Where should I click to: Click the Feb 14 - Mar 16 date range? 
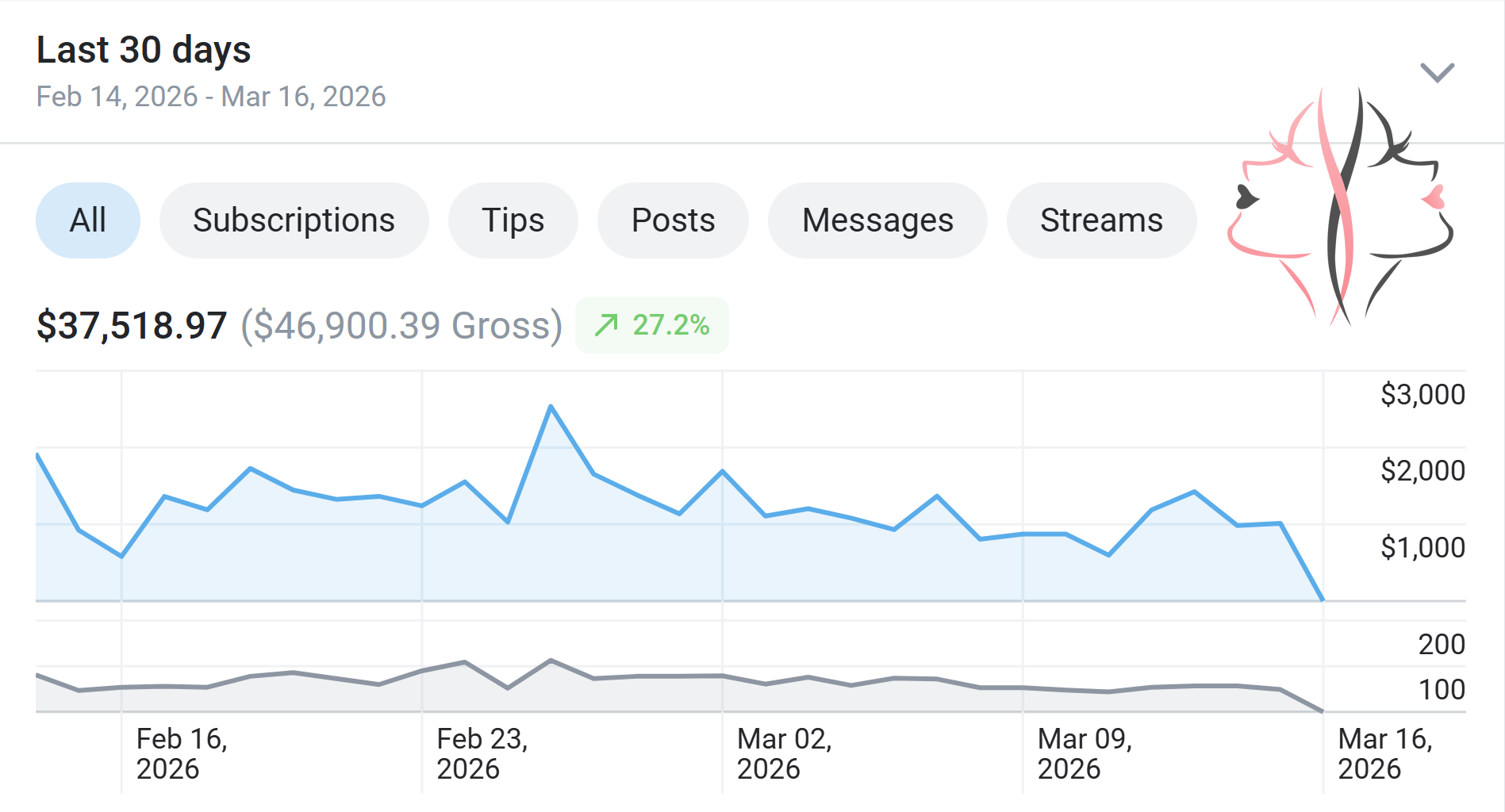211,97
